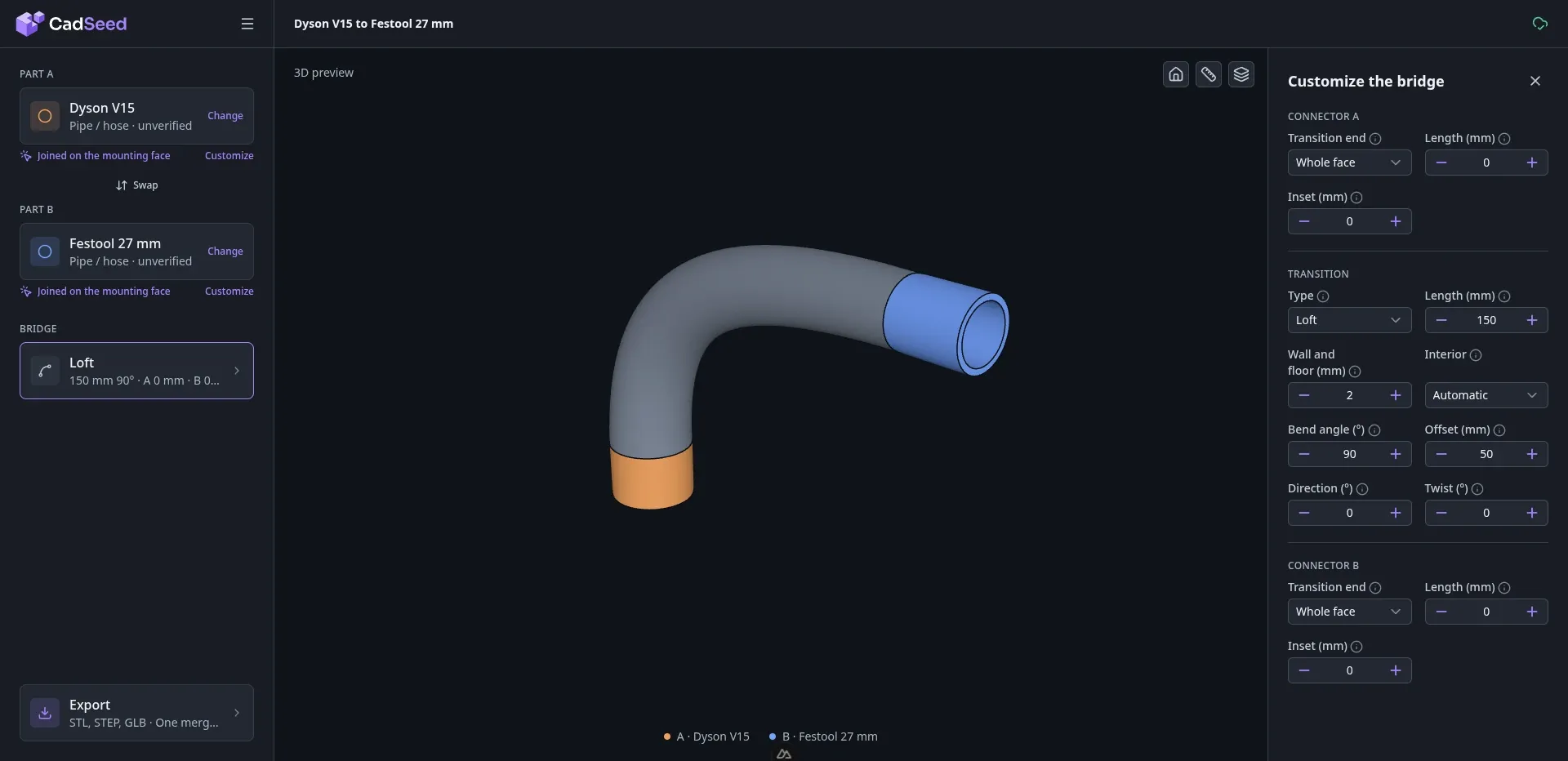
Task: Open the hamburger menu in the sidebar header
Action: 247,24
